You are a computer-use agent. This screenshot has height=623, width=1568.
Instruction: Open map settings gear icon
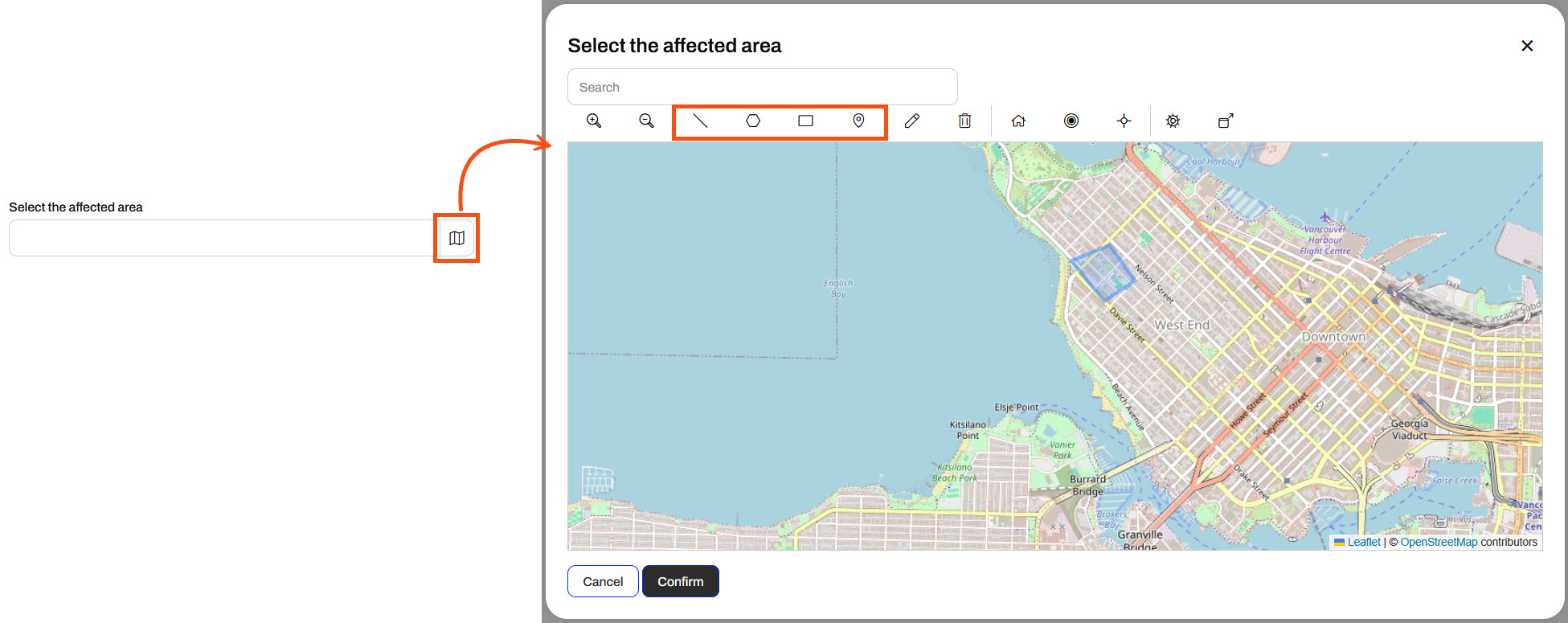tap(1173, 121)
